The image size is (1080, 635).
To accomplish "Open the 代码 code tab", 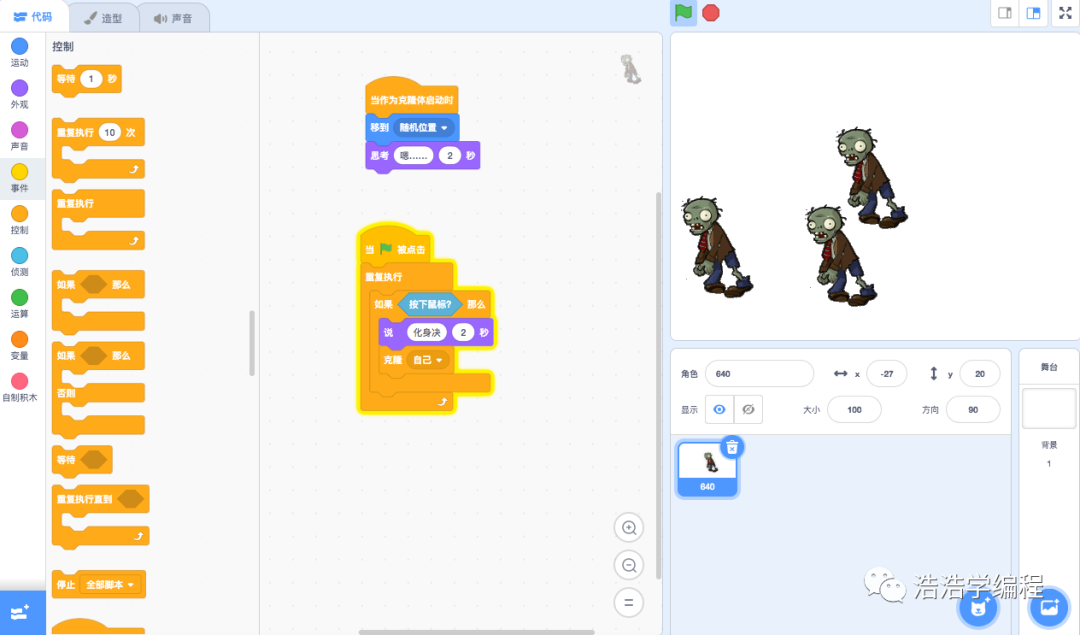I will tap(34, 17).
